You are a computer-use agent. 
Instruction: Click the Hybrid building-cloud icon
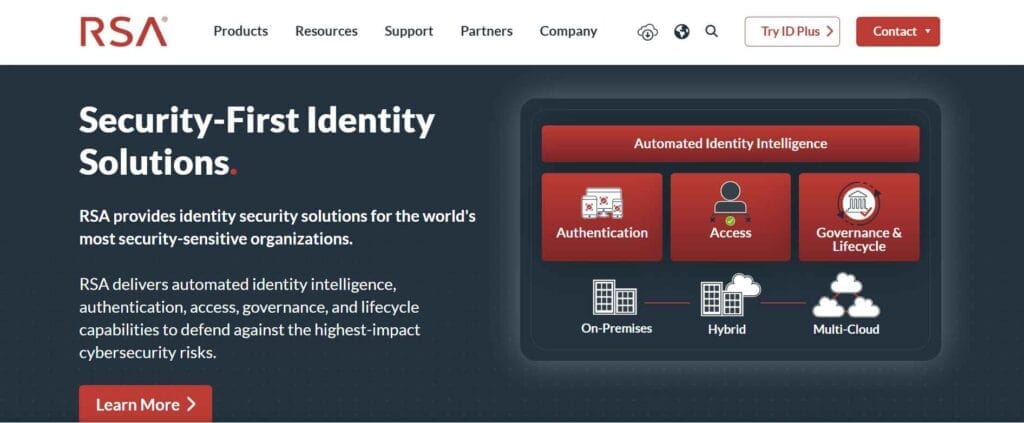pyautogui.click(x=729, y=294)
